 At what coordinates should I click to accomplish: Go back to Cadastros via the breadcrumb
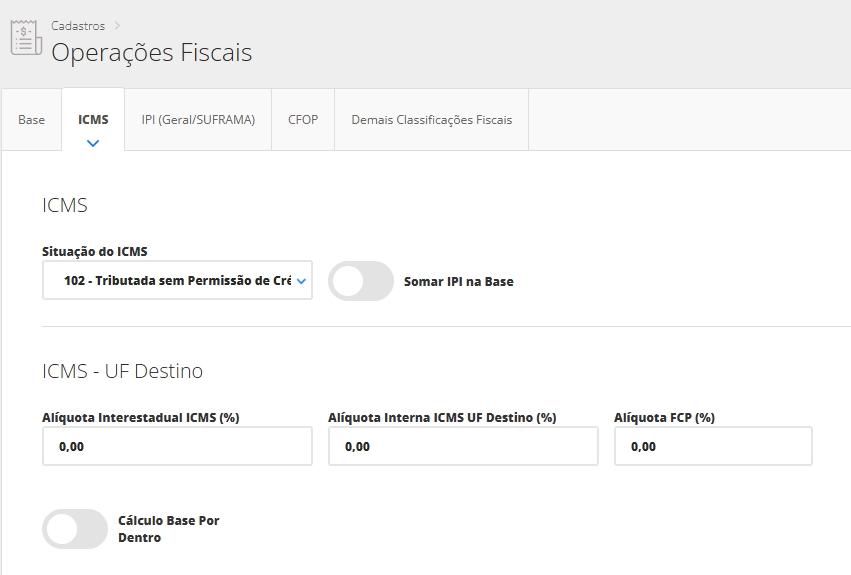(x=78, y=26)
